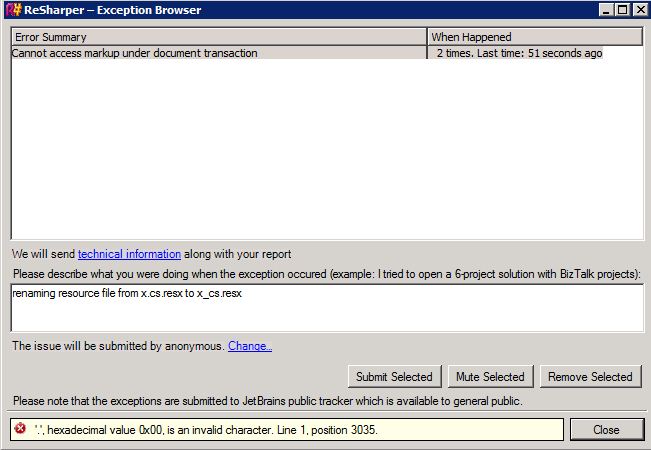Click '2 times. Last time: 51 seconds ago' cell
This screenshot has width=651, height=450.
pos(519,53)
